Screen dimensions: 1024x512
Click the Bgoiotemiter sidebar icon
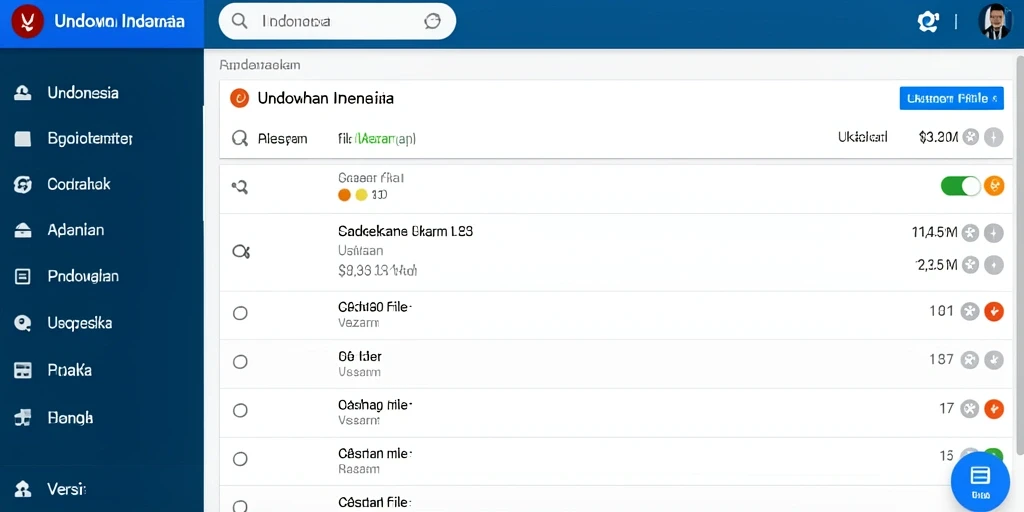click(23, 138)
